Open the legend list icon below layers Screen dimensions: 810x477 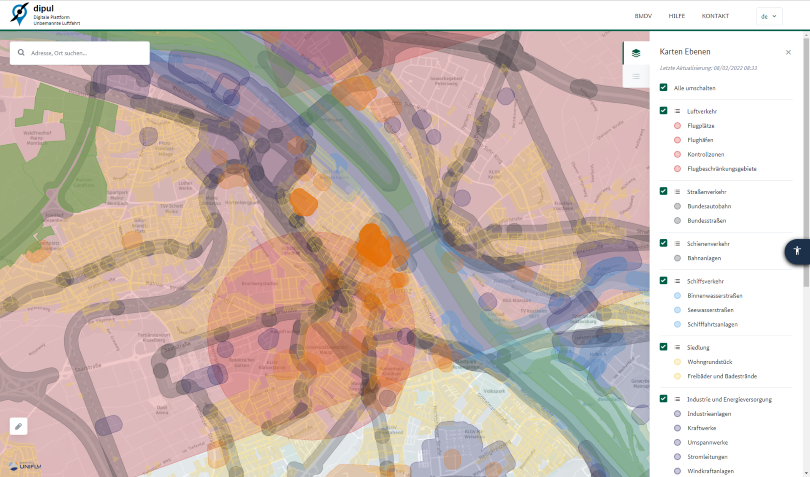635,76
